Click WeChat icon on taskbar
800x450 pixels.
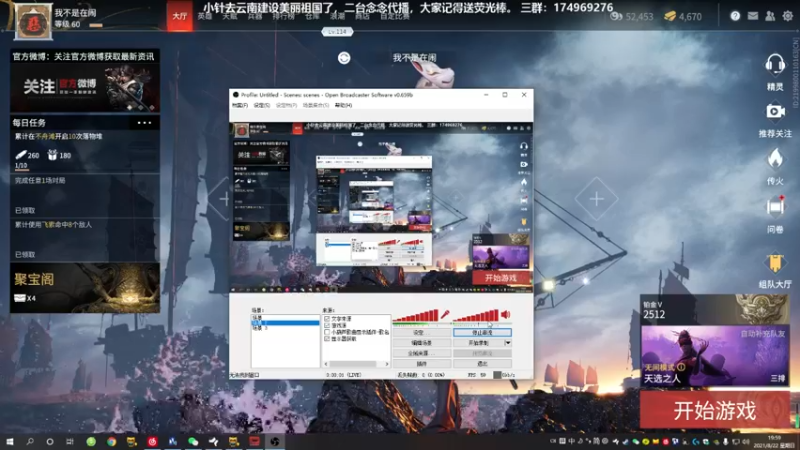(193, 441)
